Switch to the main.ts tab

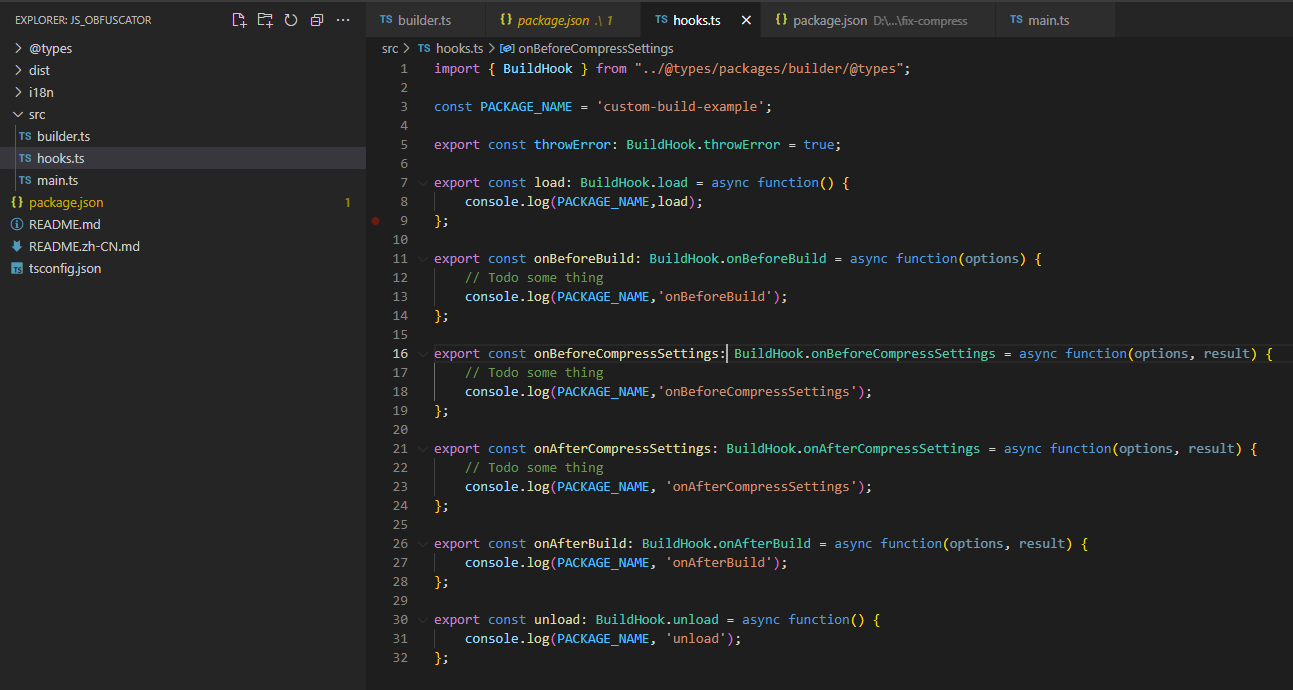pos(1048,20)
